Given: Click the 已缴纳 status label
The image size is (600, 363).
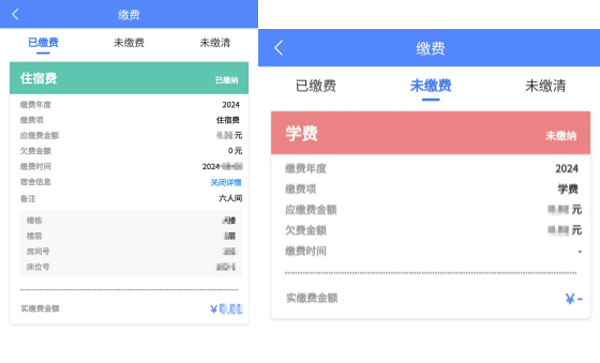Looking at the screenshot, I should [227, 80].
